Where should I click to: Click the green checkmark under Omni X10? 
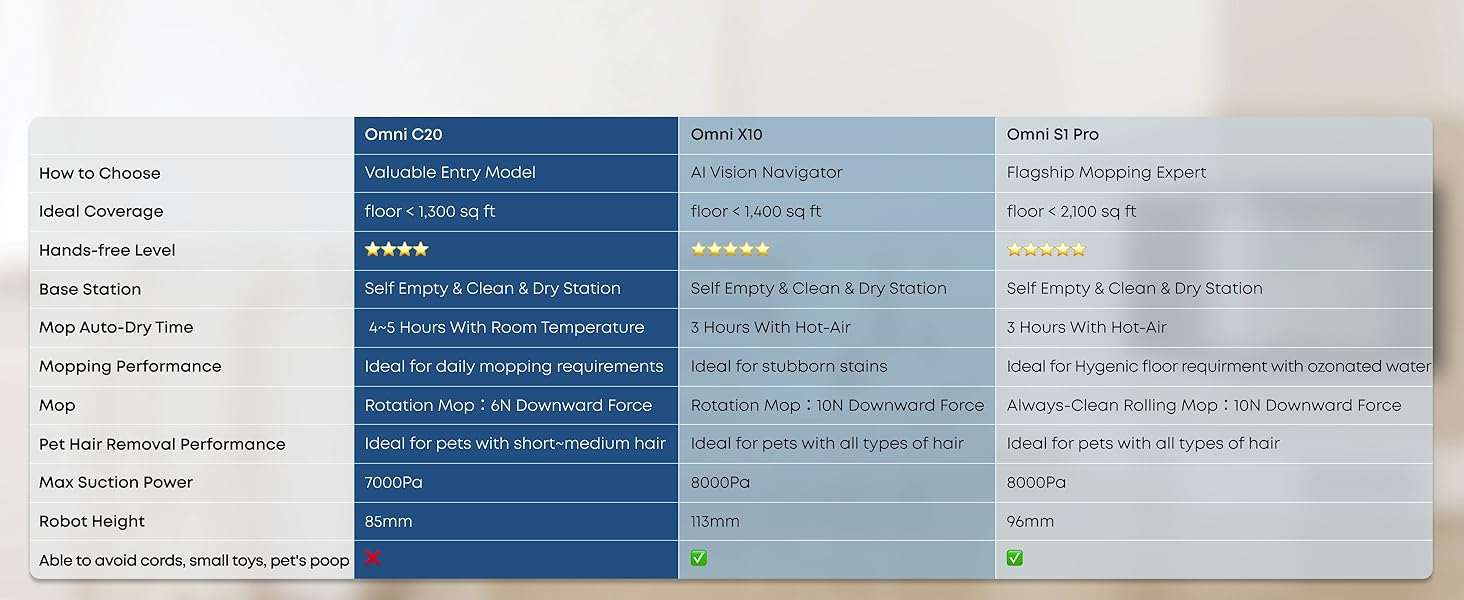click(699, 558)
